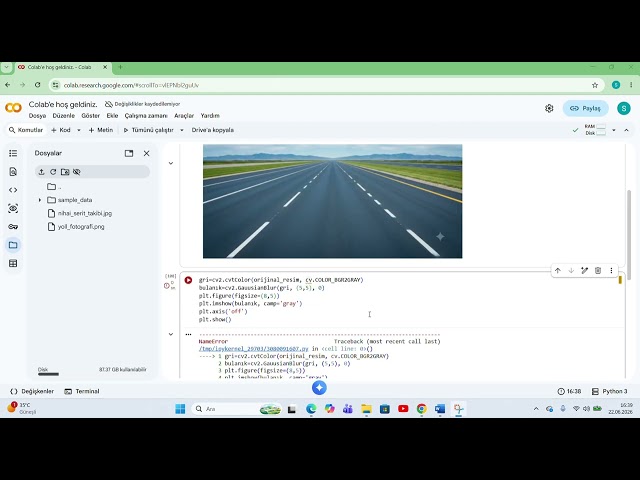The height and width of the screenshot is (480, 640).
Task: Click the Gemini sparkle button
Action: pyautogui.click(x=319, y=388)
